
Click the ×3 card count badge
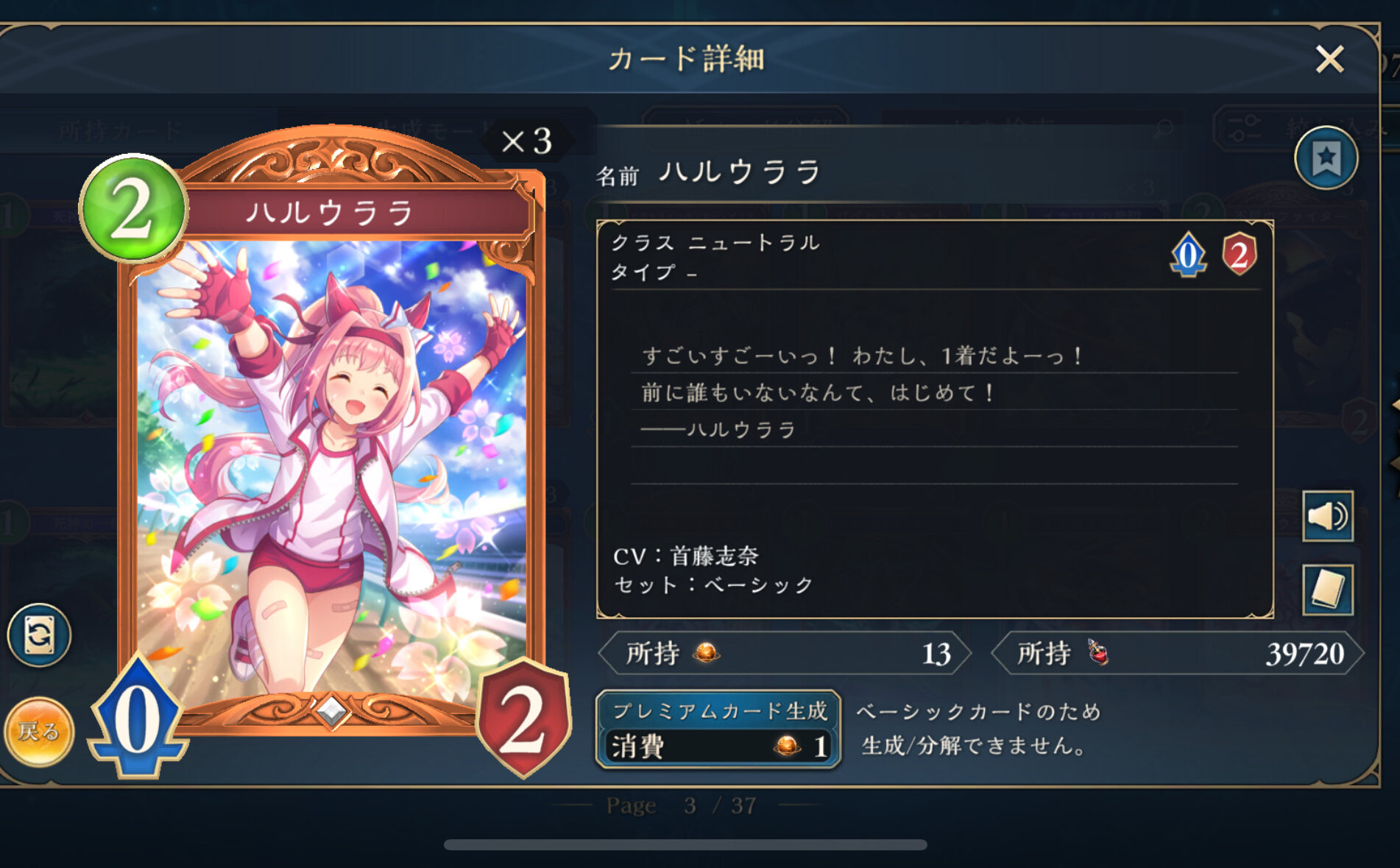pyautogui.click(x=527, y=141)
